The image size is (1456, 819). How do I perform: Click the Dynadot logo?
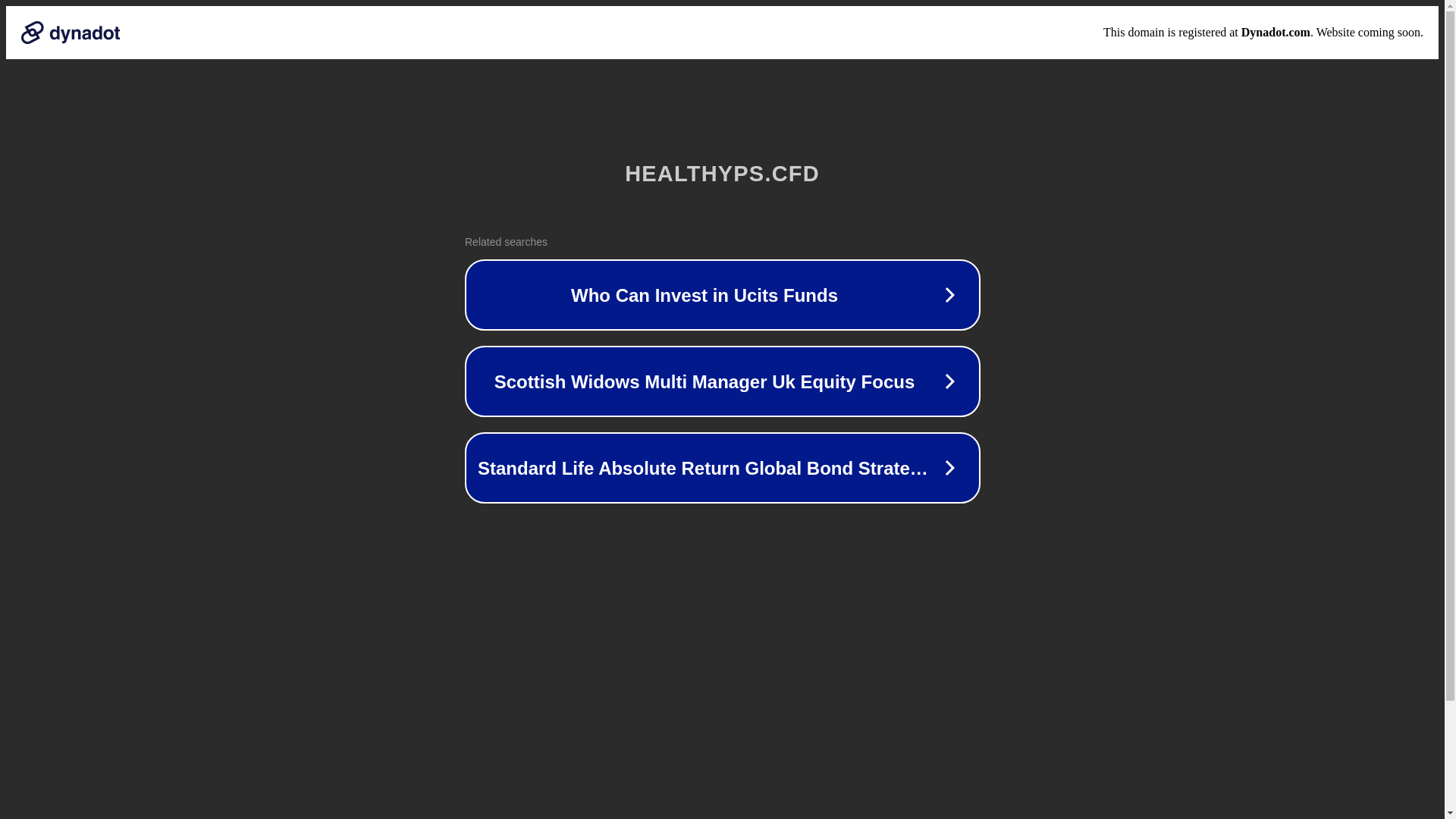[71, 33]
